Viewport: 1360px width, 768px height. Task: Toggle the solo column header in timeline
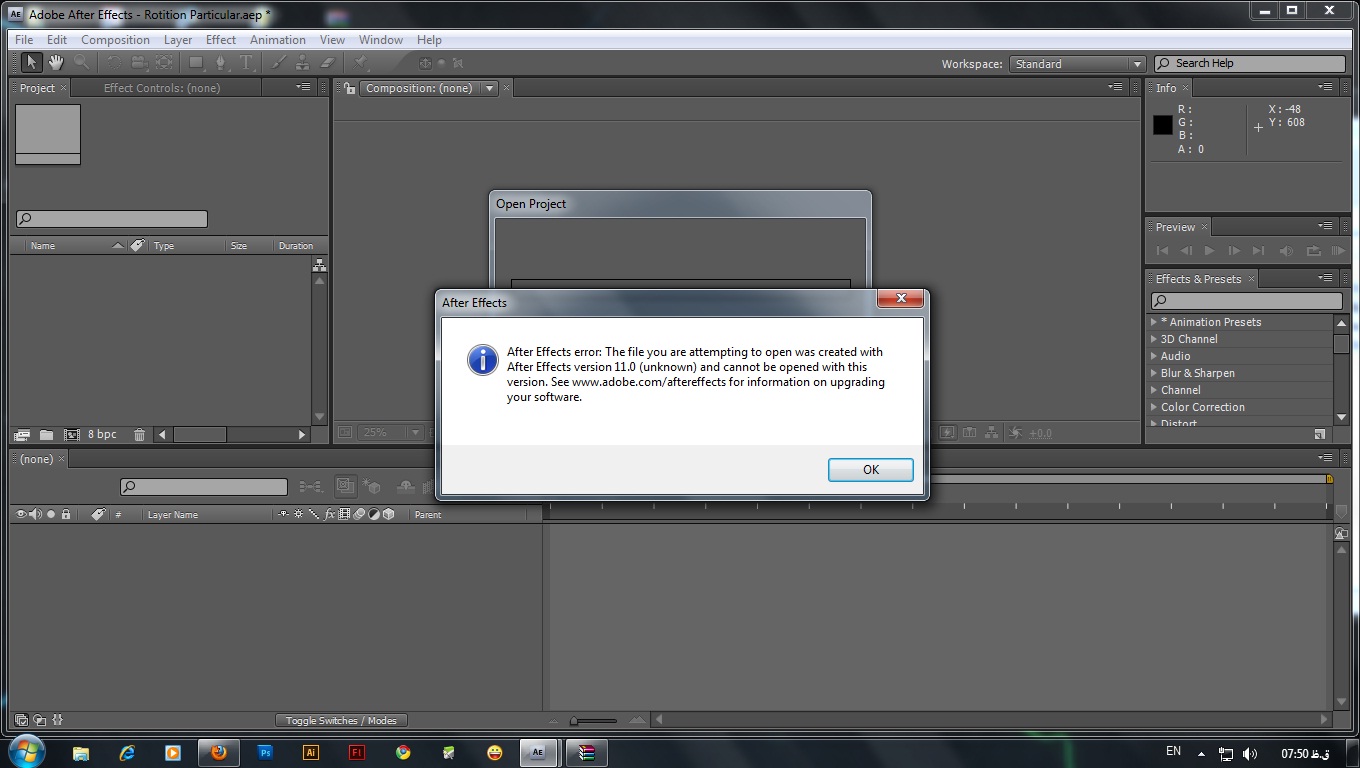click(51, 514)
